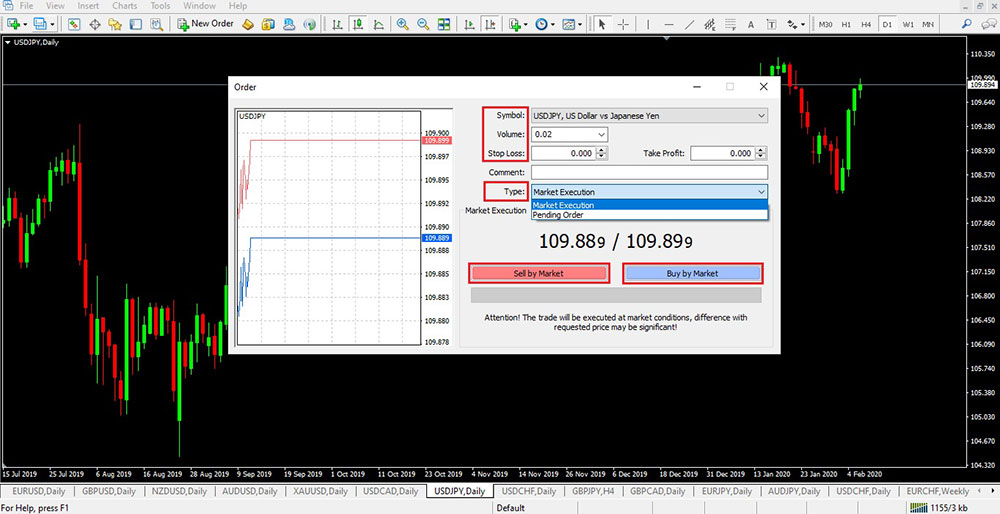Choose Market Execution from Type list

pos(649,205)
